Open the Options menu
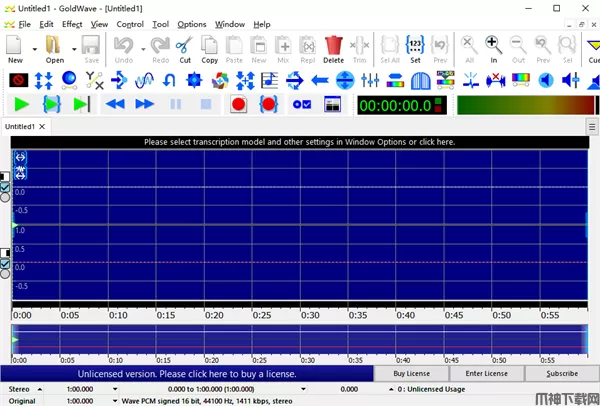This screenshot has width=600, height=406. click(192, 24)
